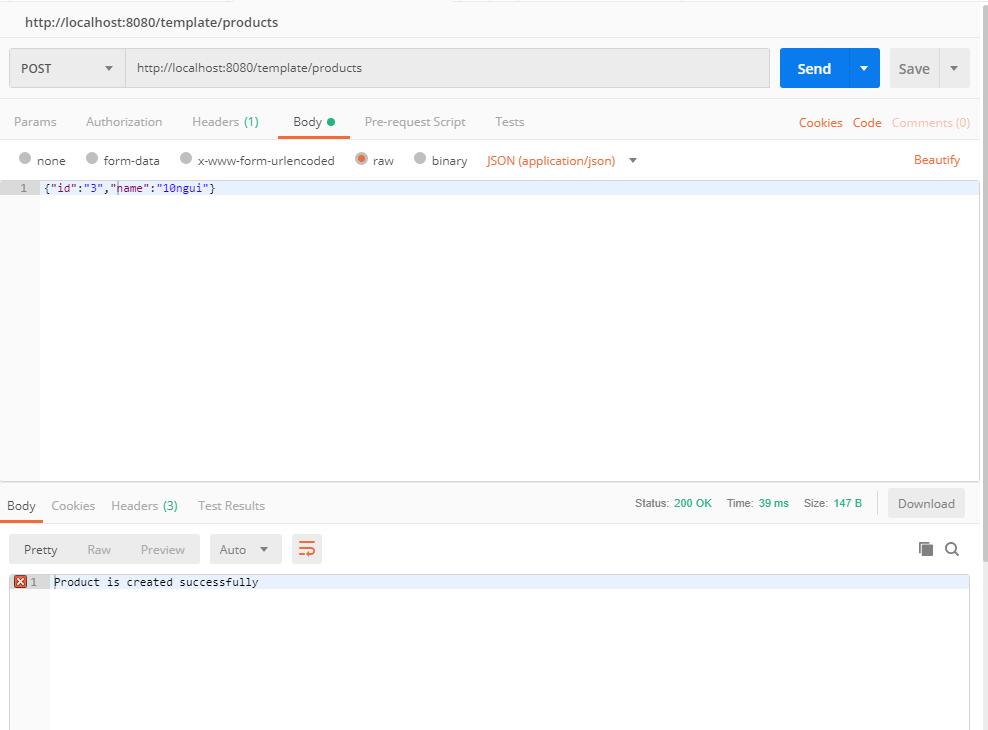
Task: Click the Beautify link
Action: (x=936, y=160)
